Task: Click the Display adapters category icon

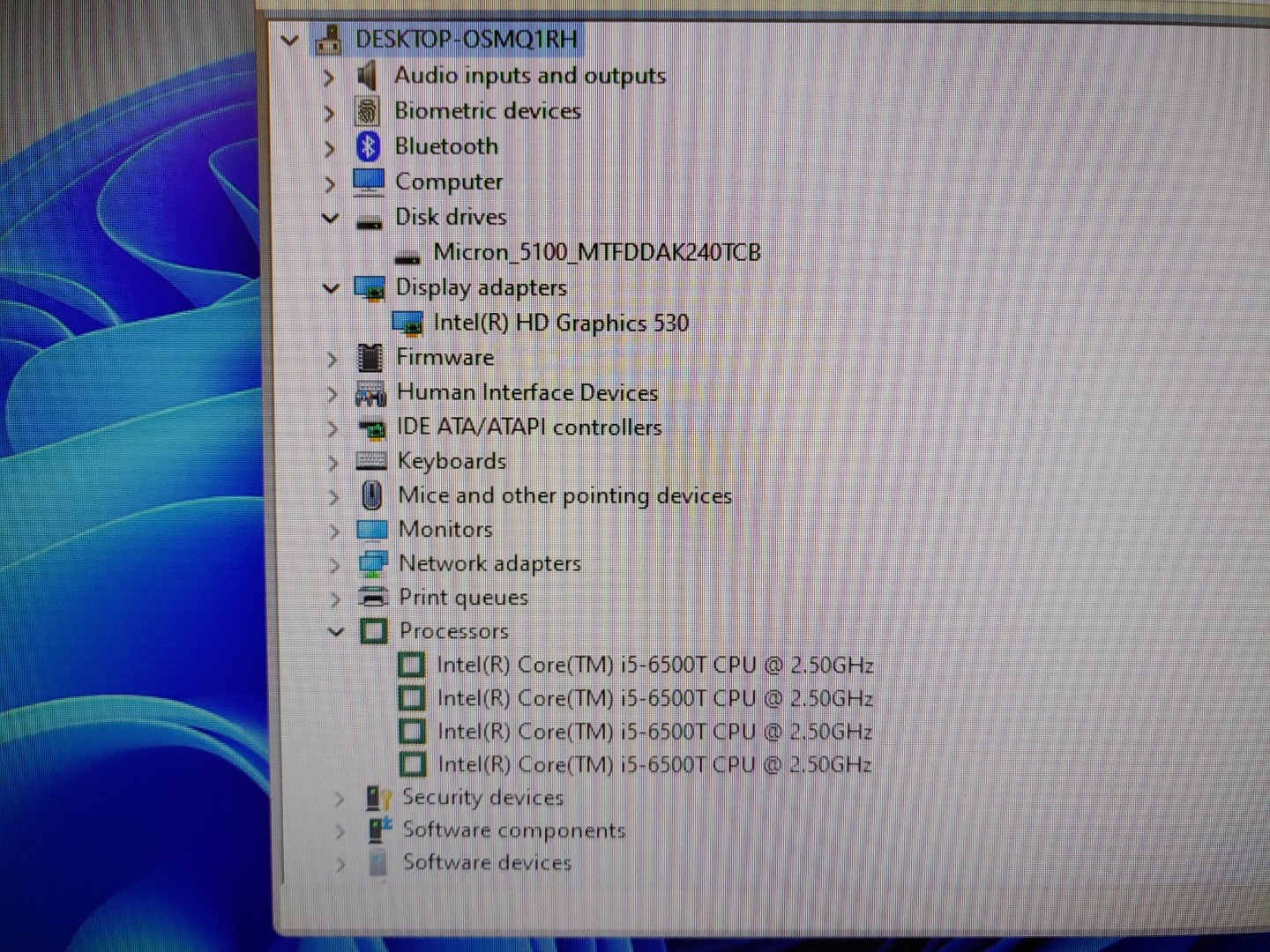Action: tap(370, 288)
